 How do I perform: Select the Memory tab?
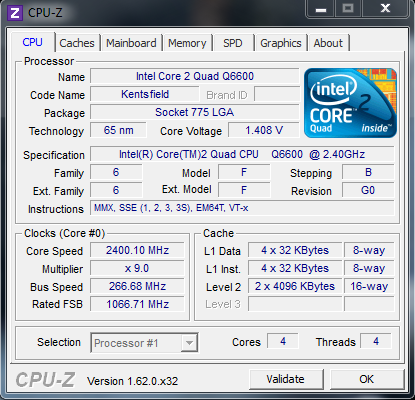pos(187,43)
